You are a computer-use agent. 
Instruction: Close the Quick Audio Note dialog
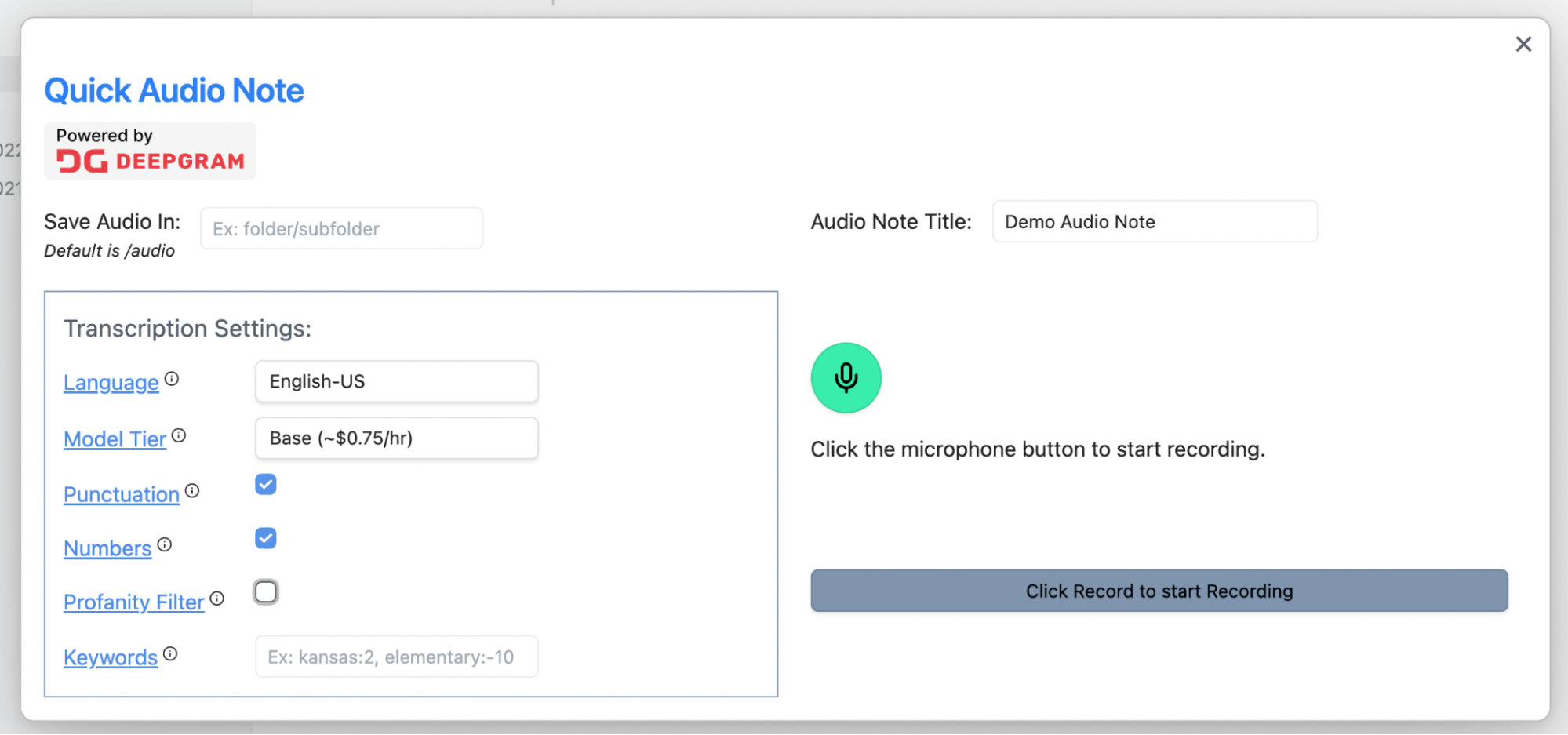[x=1523, y=45]
